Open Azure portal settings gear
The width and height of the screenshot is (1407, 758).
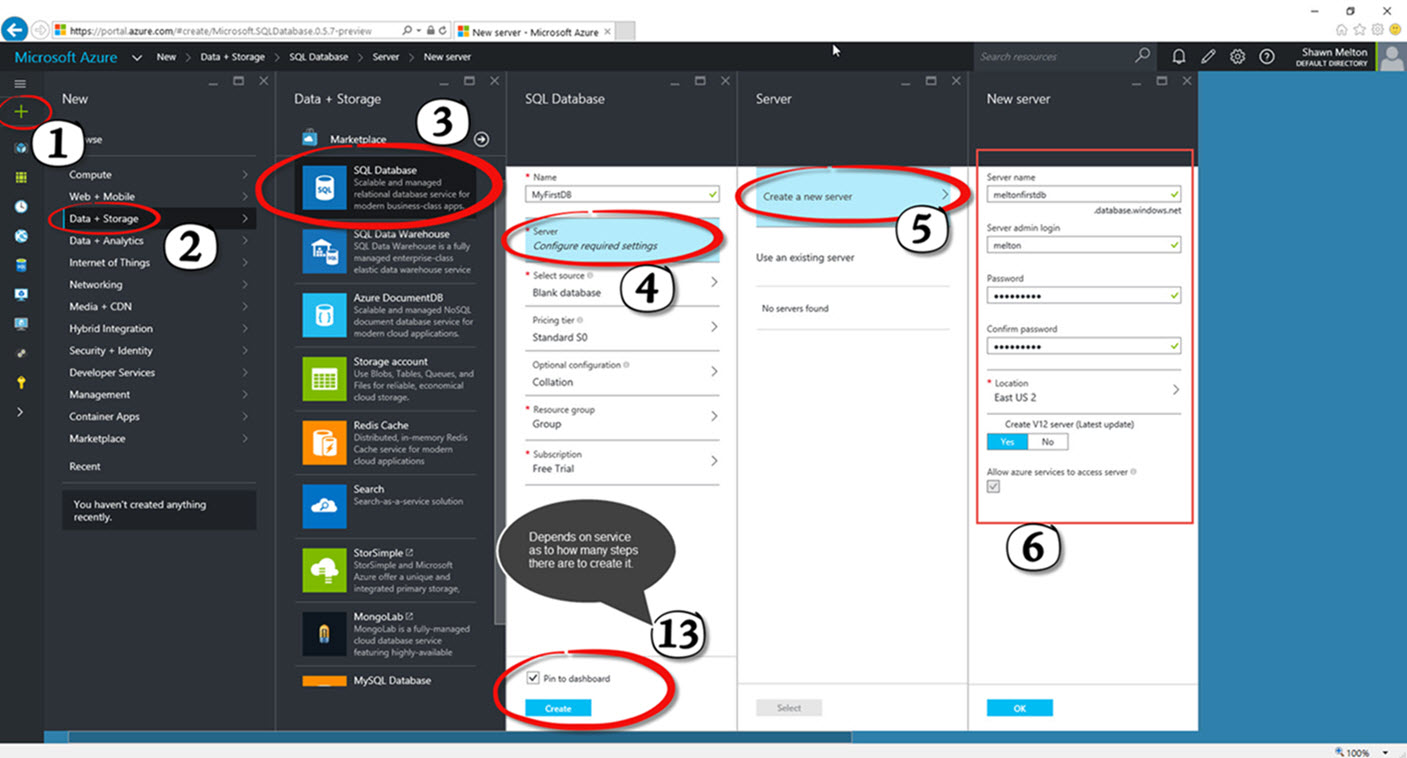pos(1237,57)
